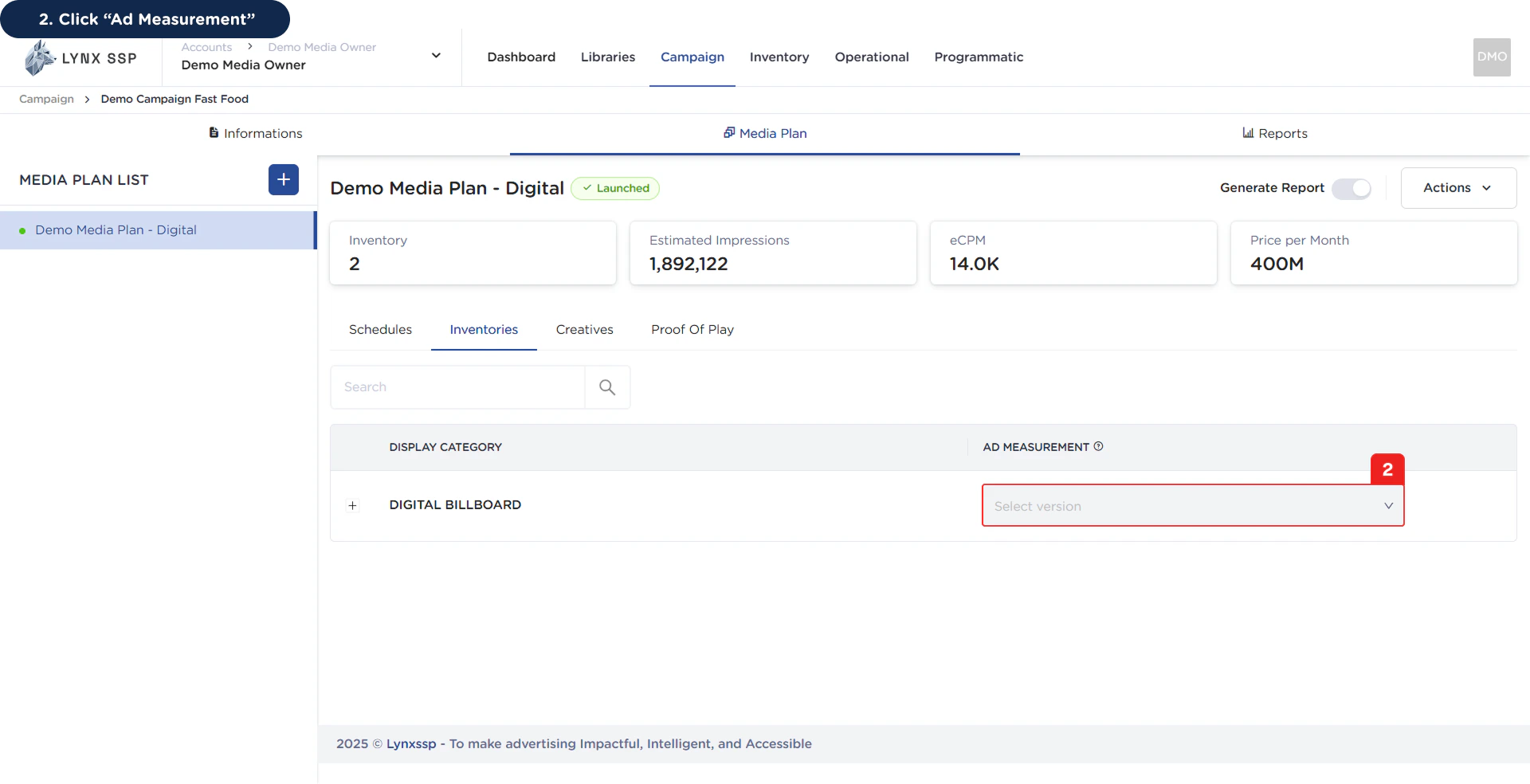Open the Operational menu item
Viewport: 1530px width, 784px height.
pyautogui.click(x=872, y=57)
